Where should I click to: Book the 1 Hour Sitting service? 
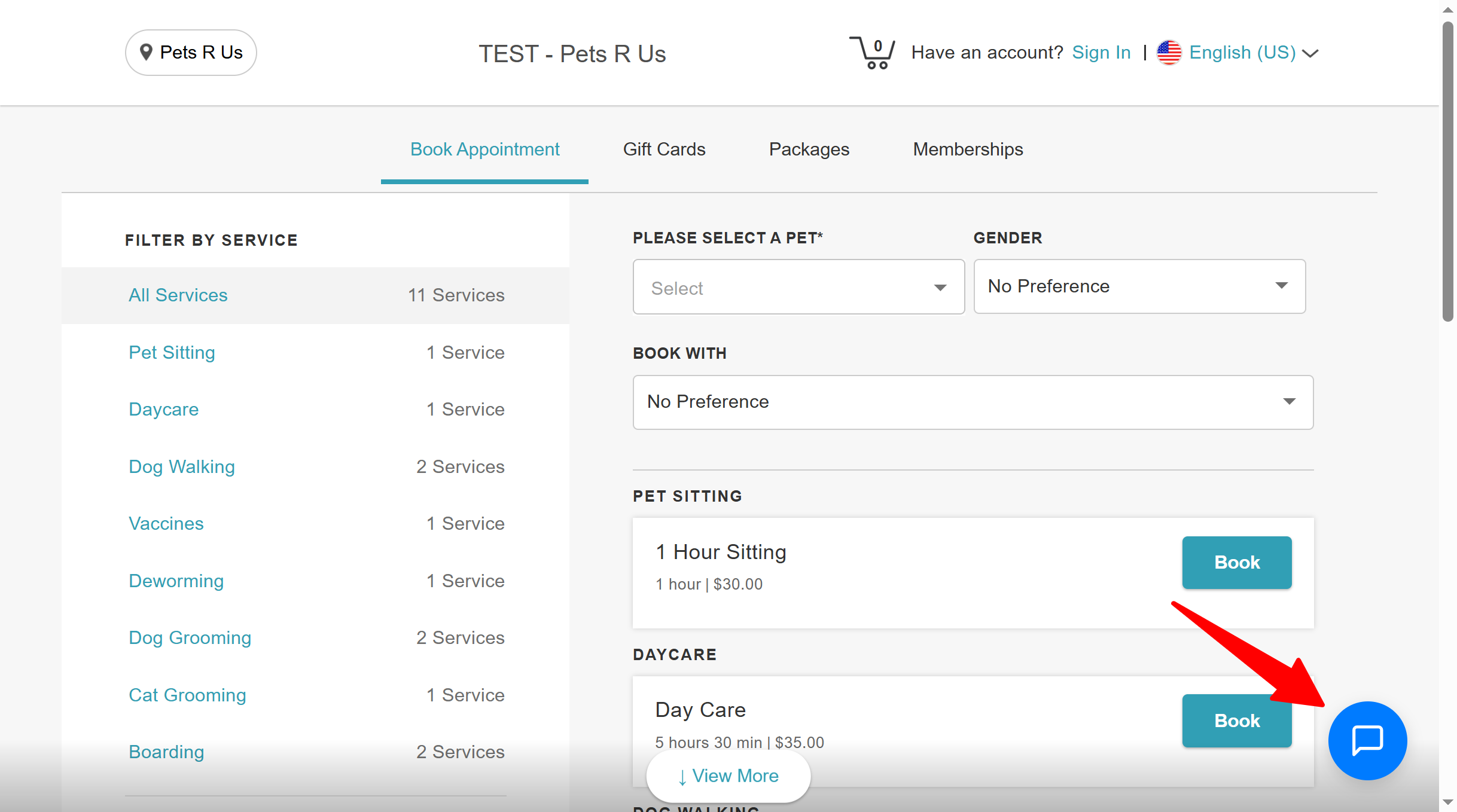tap(1236, 562)
